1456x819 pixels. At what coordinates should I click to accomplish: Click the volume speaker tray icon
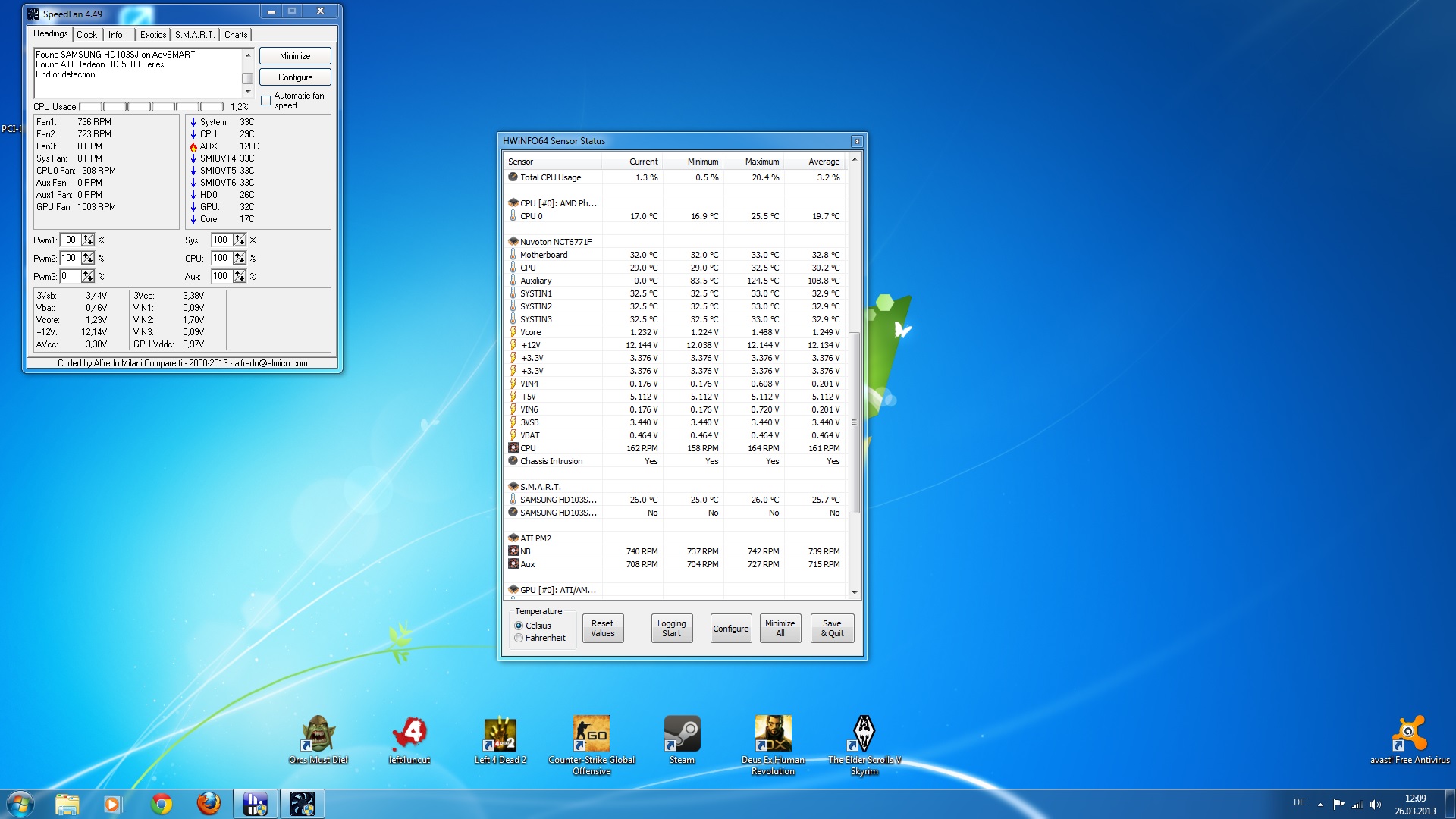click(x=1376, y=805)
